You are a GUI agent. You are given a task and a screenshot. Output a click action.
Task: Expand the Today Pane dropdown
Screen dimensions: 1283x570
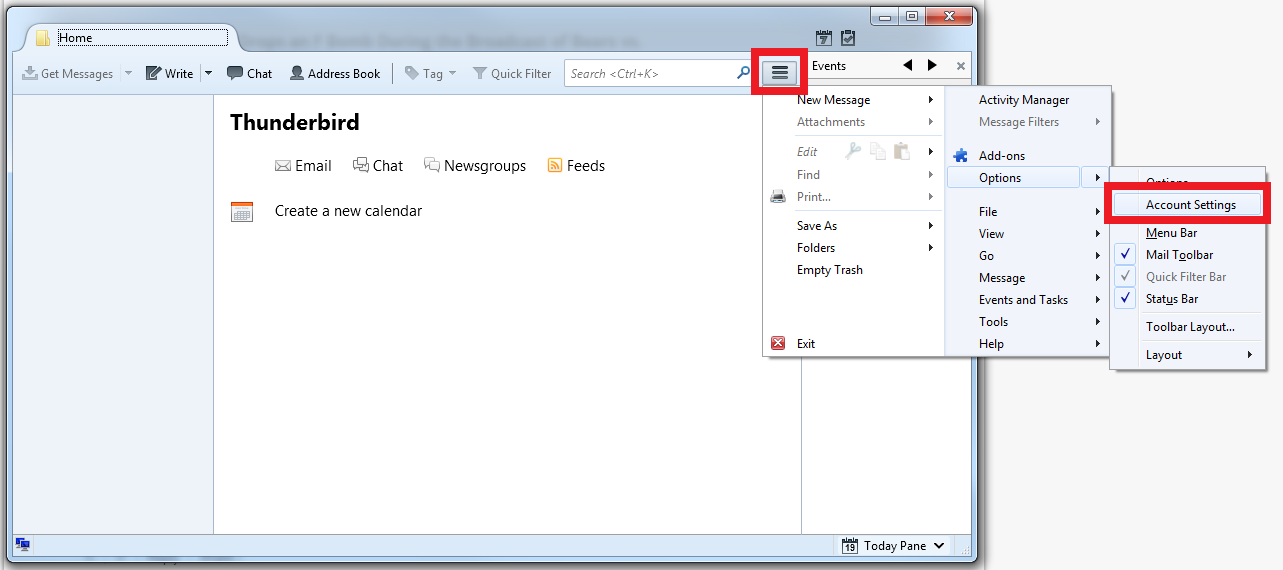(x=938, y=546)
